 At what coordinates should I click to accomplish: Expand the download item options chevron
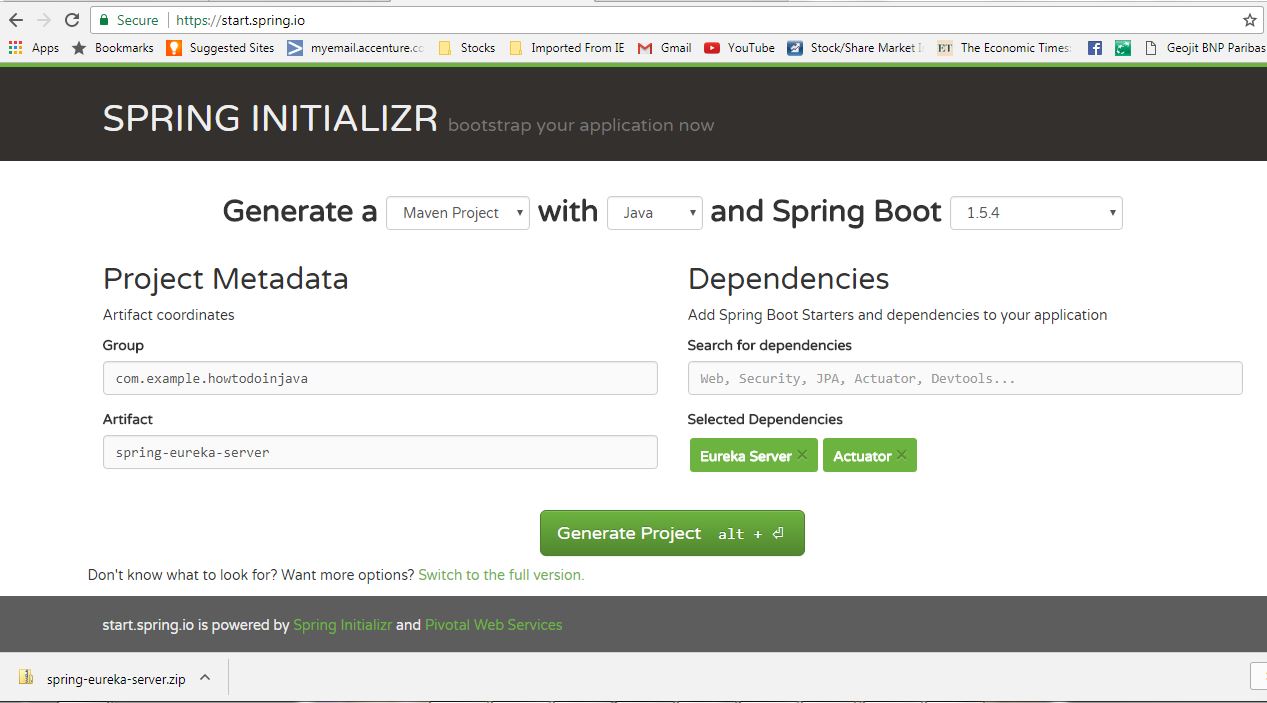(x=205, y=678)
